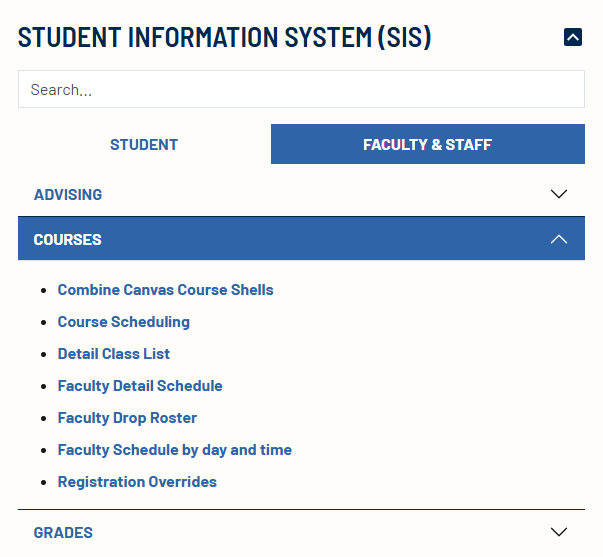The width and height of the screenshot is (603, 557).
Task: Go to Detail Class List
Action: click(114, 354)
